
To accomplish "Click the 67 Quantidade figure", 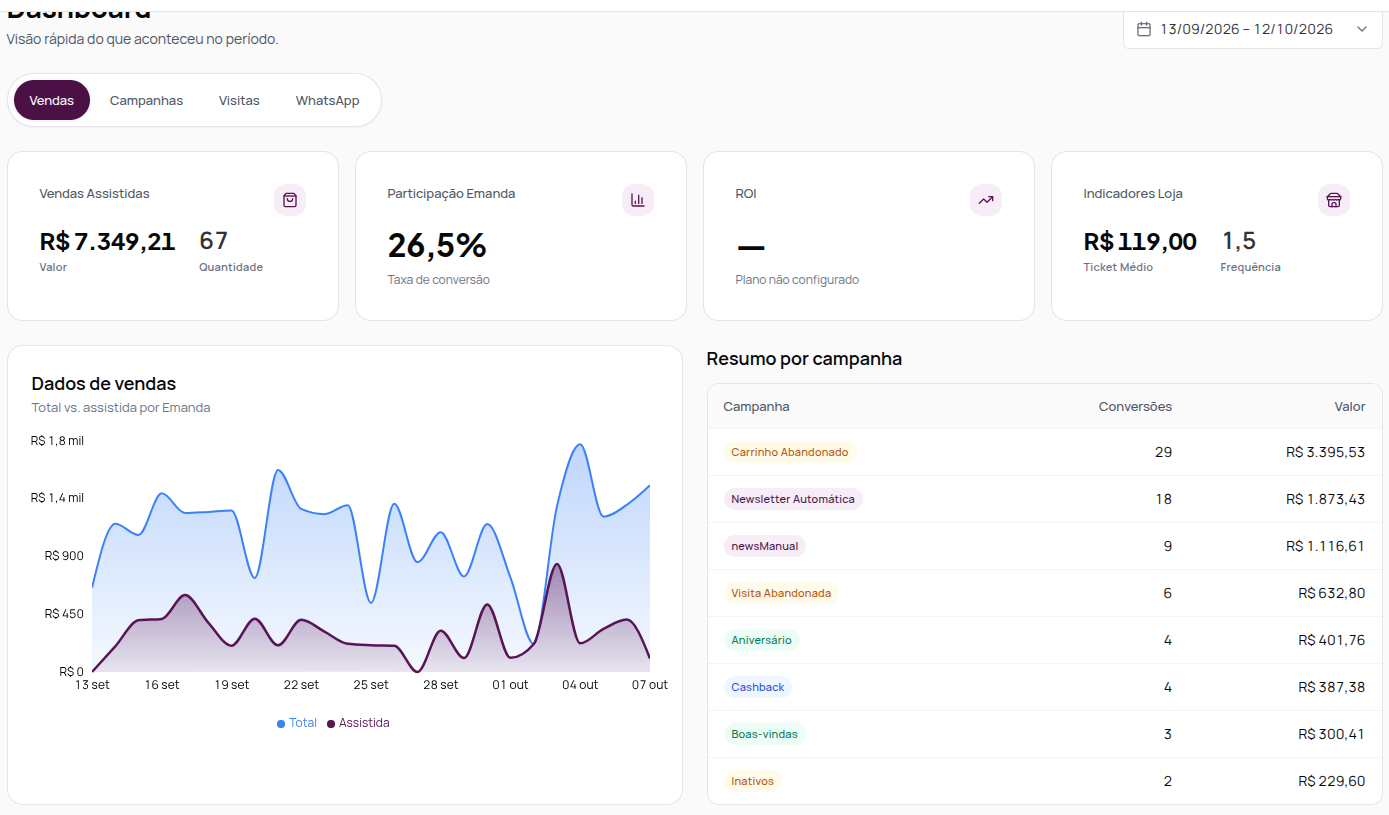I will pyautogui.click(x=214, y=241).
